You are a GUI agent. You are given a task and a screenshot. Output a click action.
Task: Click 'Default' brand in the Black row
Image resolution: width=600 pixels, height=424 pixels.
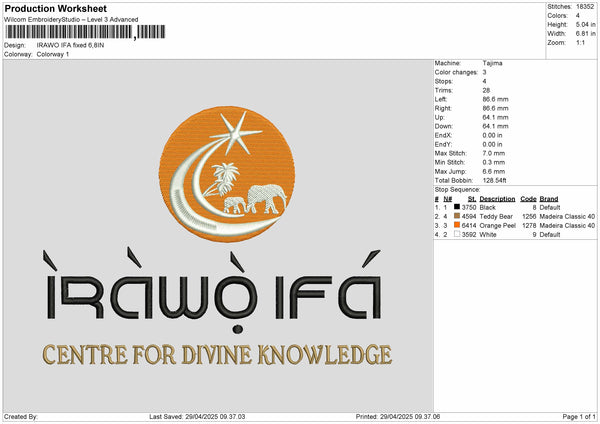tap(550, 207)
